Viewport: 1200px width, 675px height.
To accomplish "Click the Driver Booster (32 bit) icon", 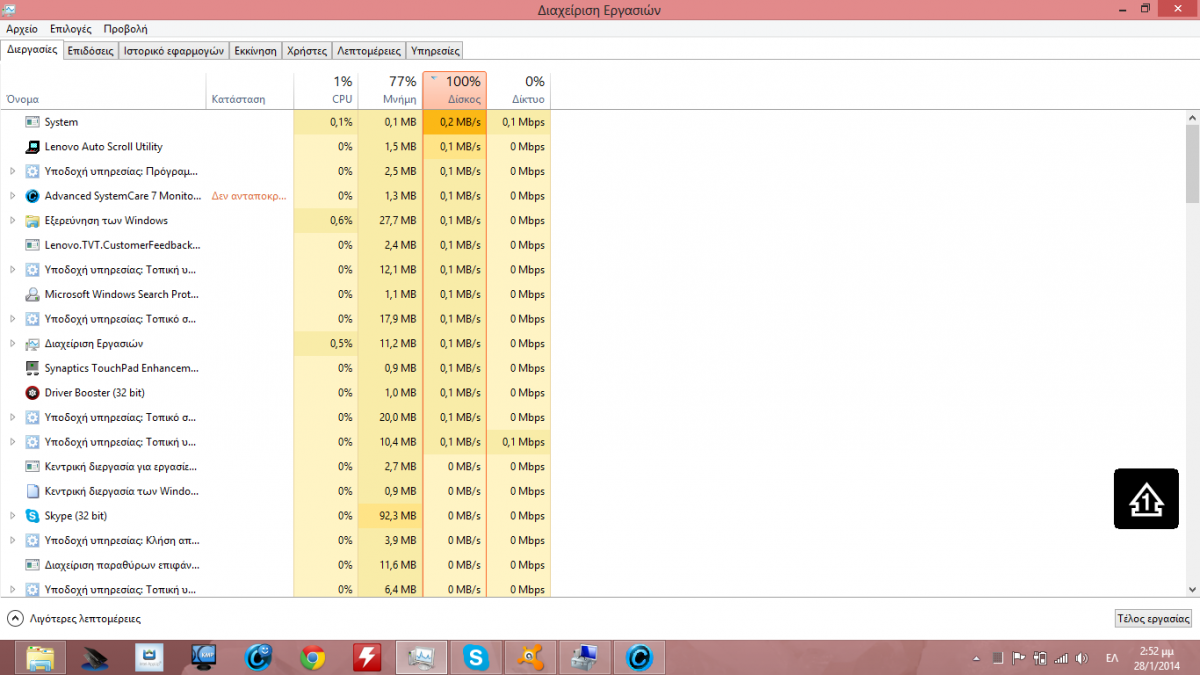I will point(32,393).
